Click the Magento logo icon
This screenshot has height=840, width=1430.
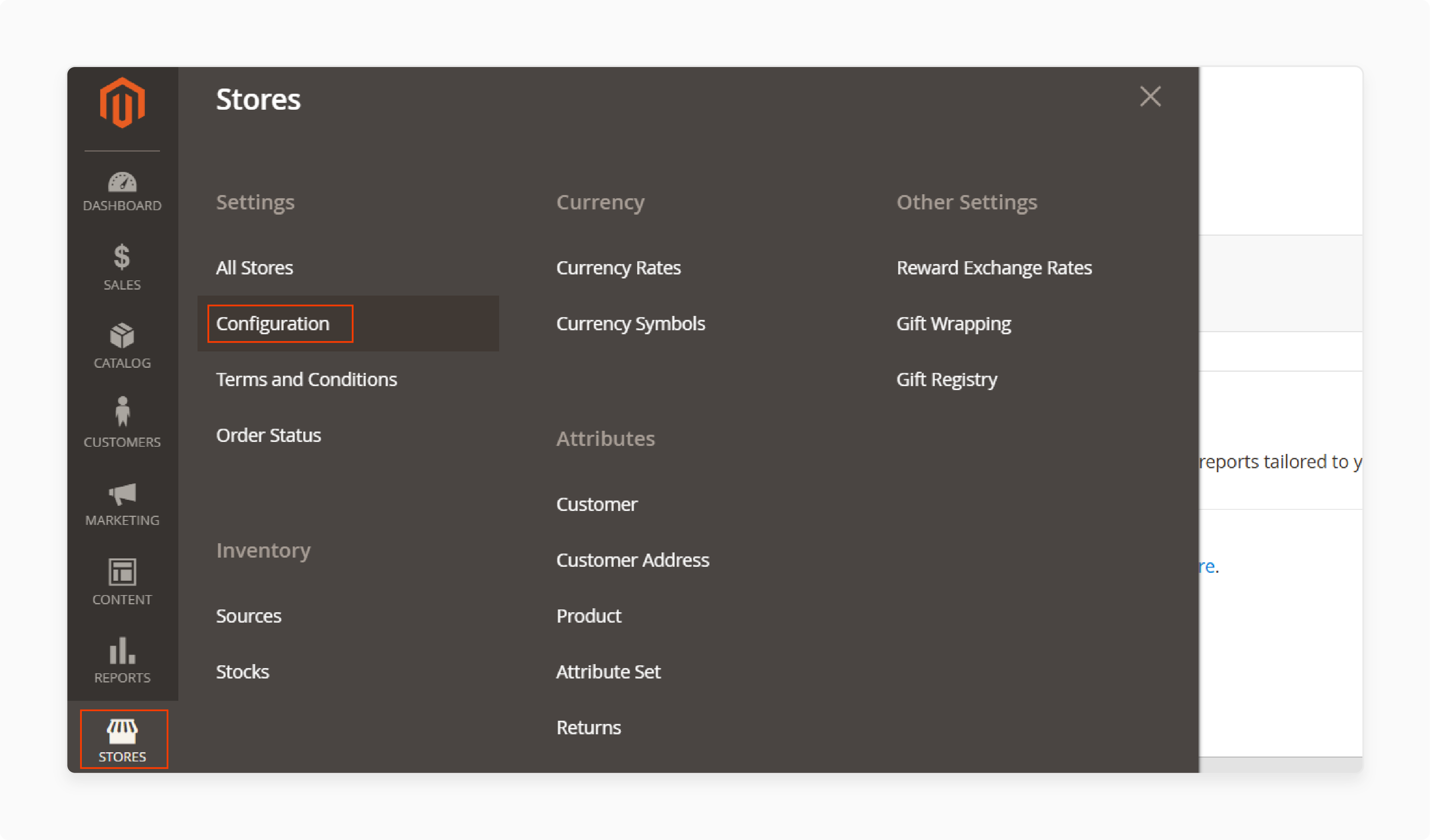pyautogui.click(x=122, y=103)
